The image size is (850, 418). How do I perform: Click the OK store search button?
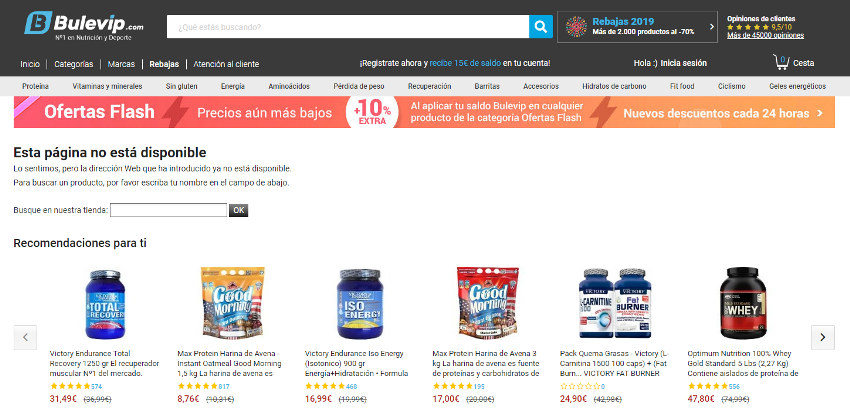pos(239,210)
